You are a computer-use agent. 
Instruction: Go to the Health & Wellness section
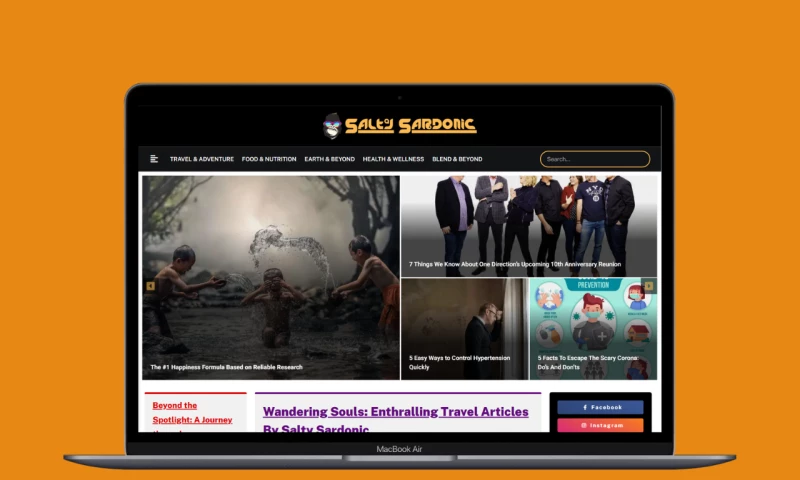[x=393, y=159]
